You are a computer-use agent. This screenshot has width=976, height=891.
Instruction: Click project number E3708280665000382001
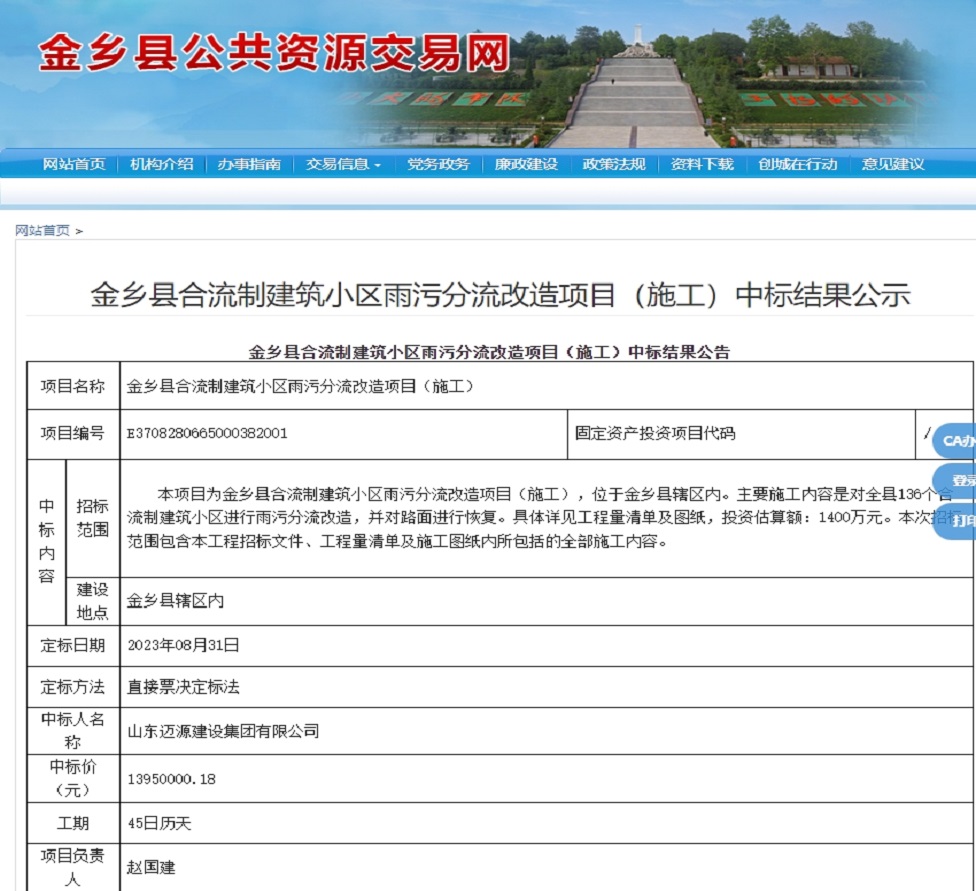pos(207,433)
